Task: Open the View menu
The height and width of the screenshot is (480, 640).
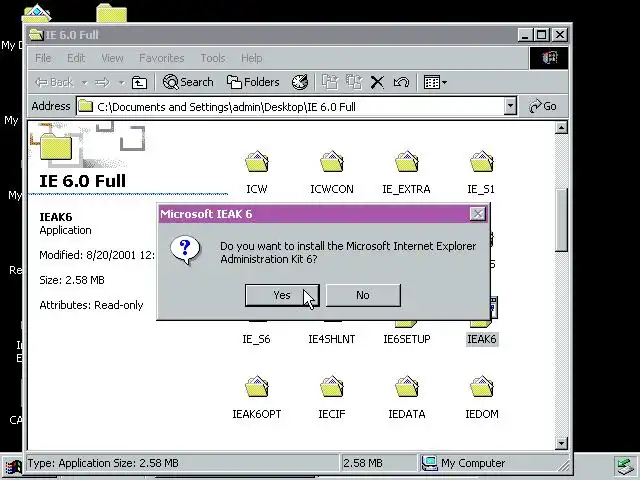Action: pos(112,58)
